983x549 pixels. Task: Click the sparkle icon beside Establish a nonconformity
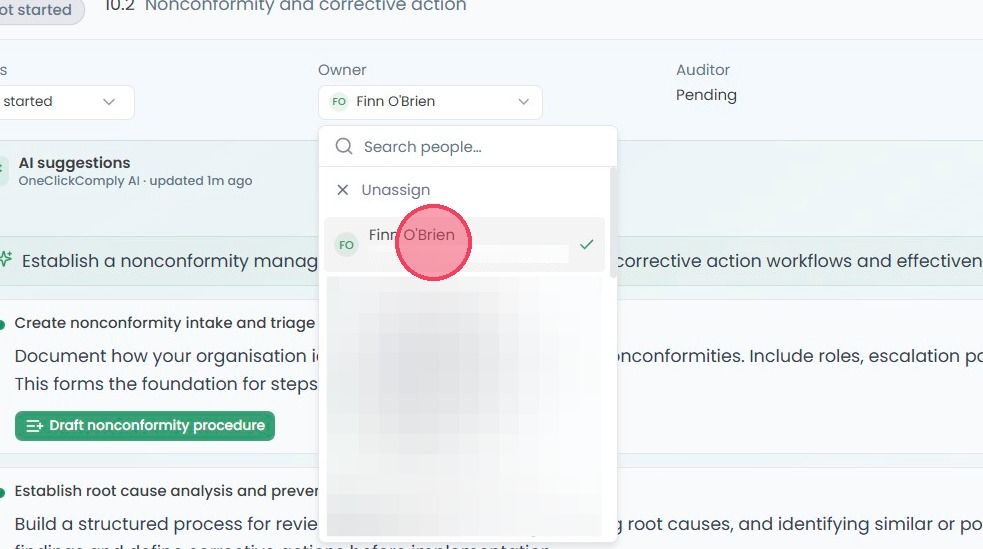[x=6, y=259]
